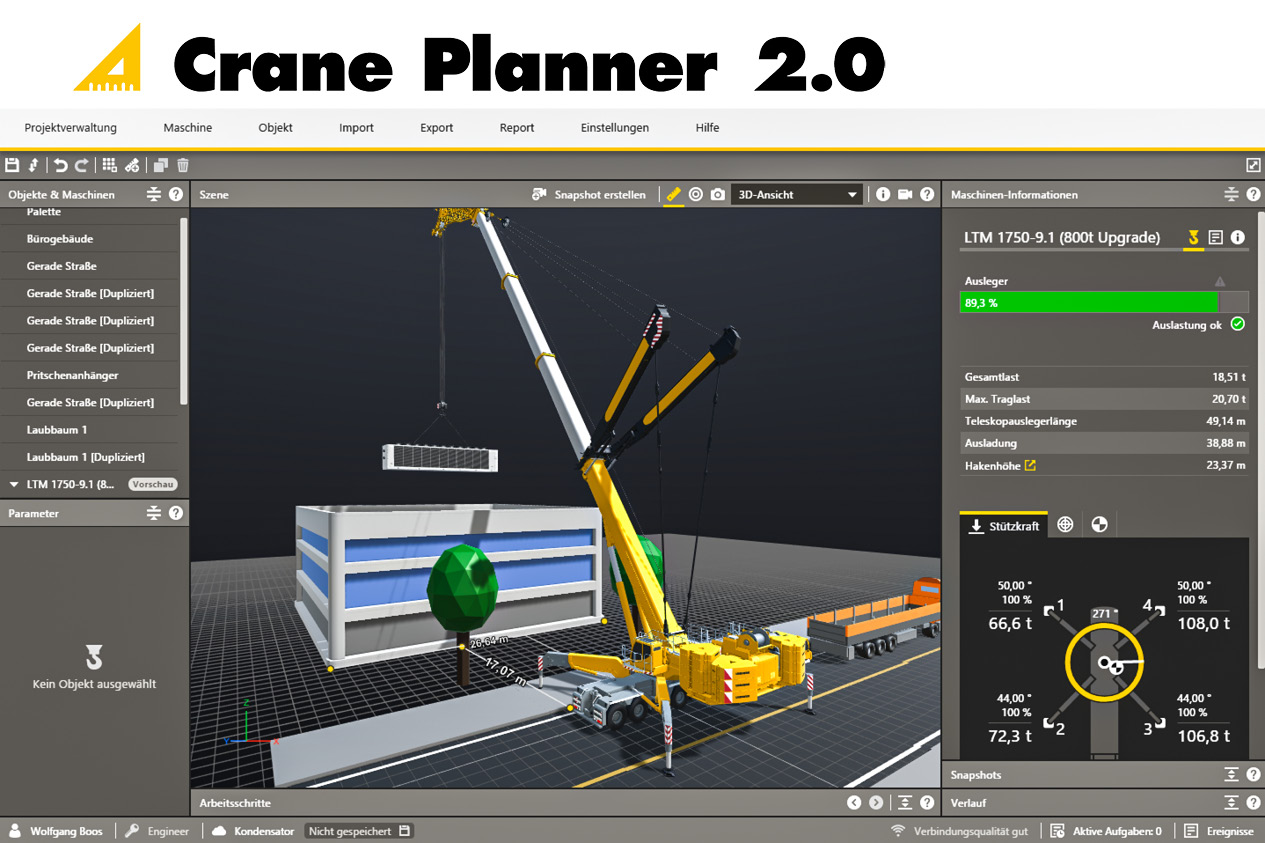This screenshot has height=843, width=1265.
Task: Toggle the hook view in machine info
Action: coord(1193,237)
